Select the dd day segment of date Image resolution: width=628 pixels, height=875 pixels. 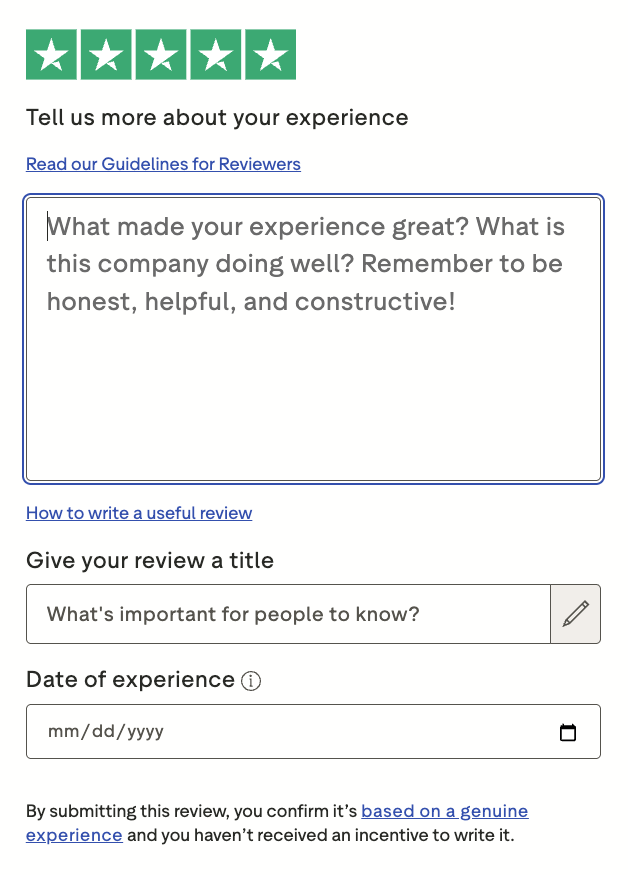pos(103,731)
